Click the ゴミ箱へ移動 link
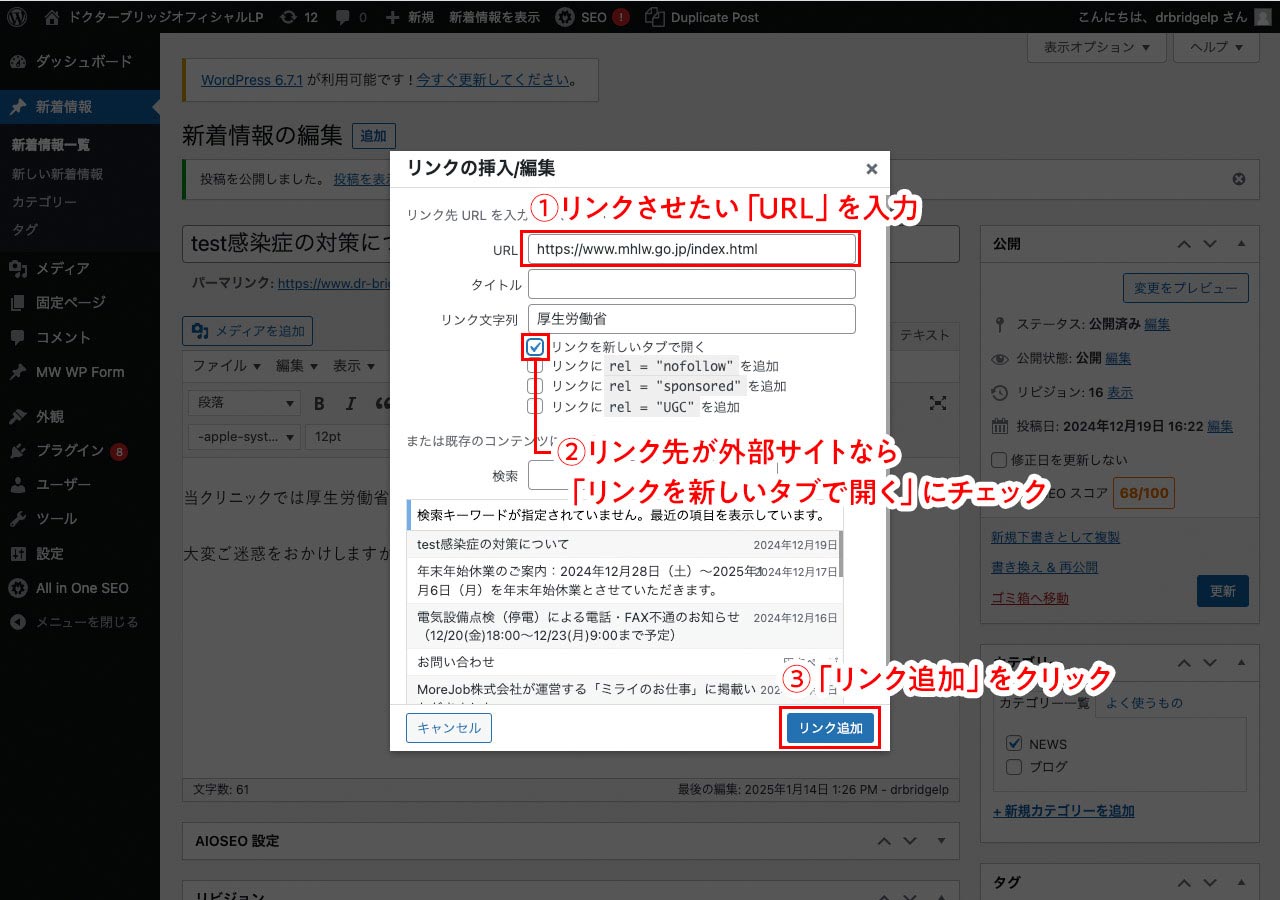Screen dimensions: 1280x900 click(x=1029, y=599)
